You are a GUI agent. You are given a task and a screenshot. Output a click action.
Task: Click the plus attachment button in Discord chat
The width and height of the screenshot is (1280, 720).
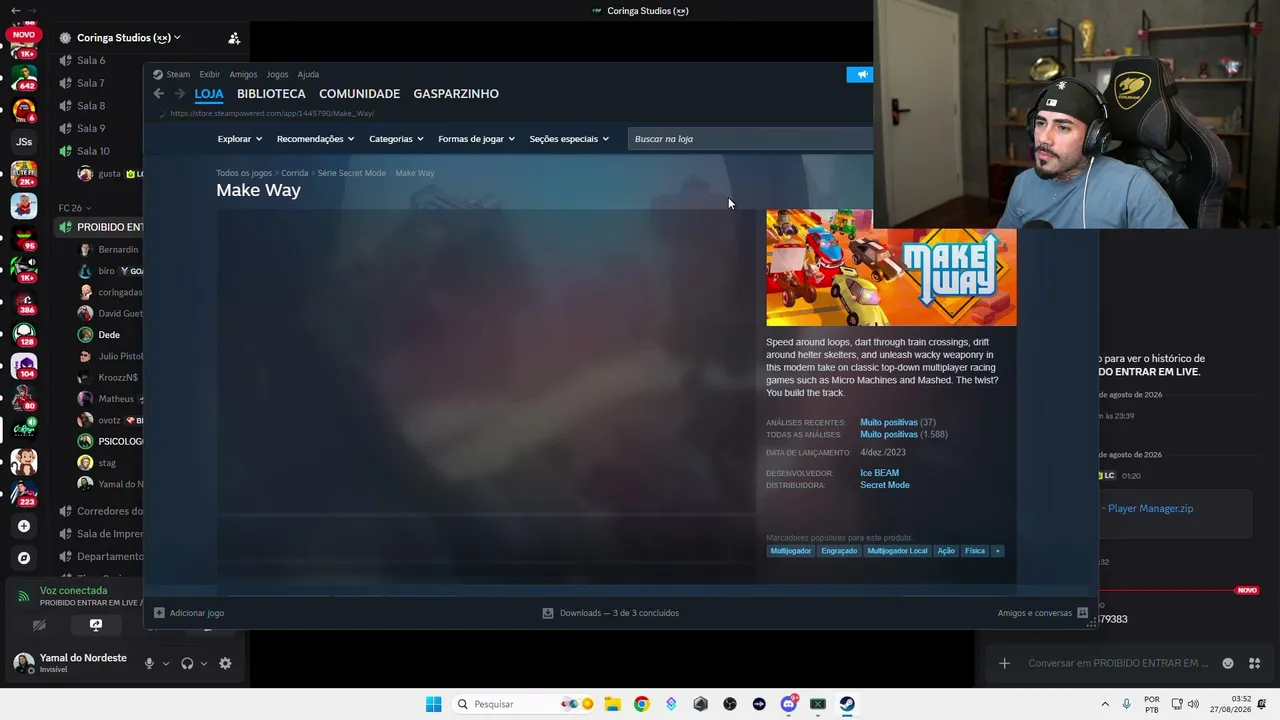(1004, 663)
